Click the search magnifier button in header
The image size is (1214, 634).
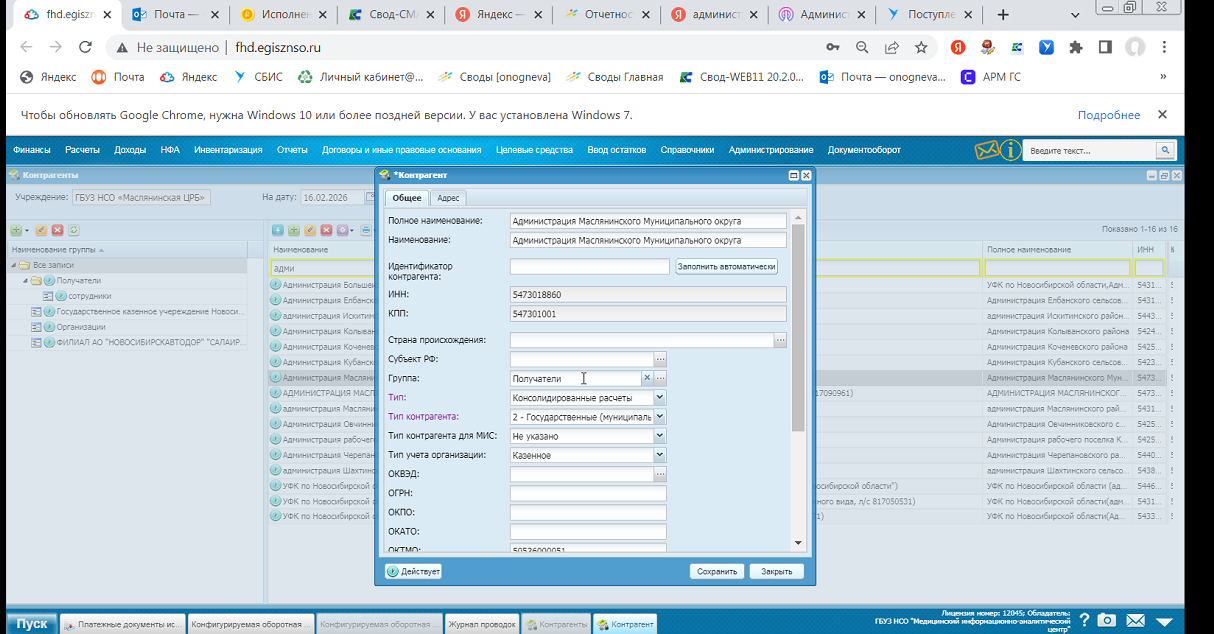(1165, 150)
